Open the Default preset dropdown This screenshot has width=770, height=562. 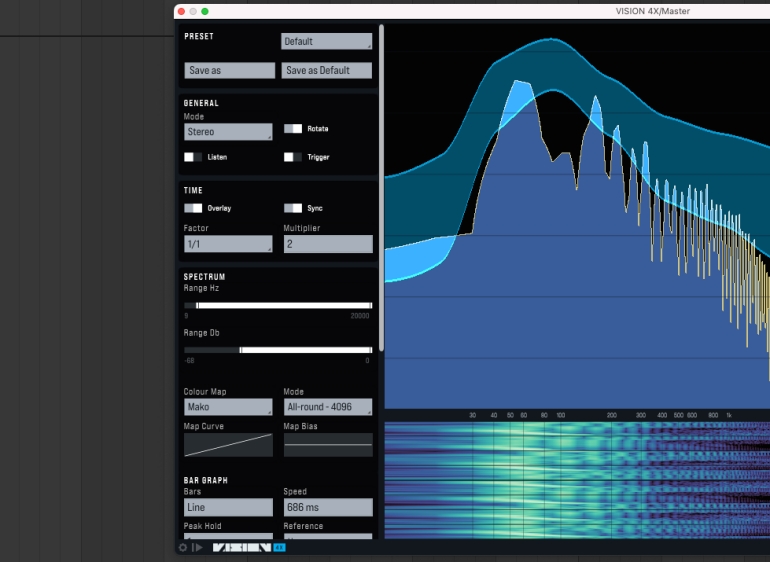coord(326,42)
